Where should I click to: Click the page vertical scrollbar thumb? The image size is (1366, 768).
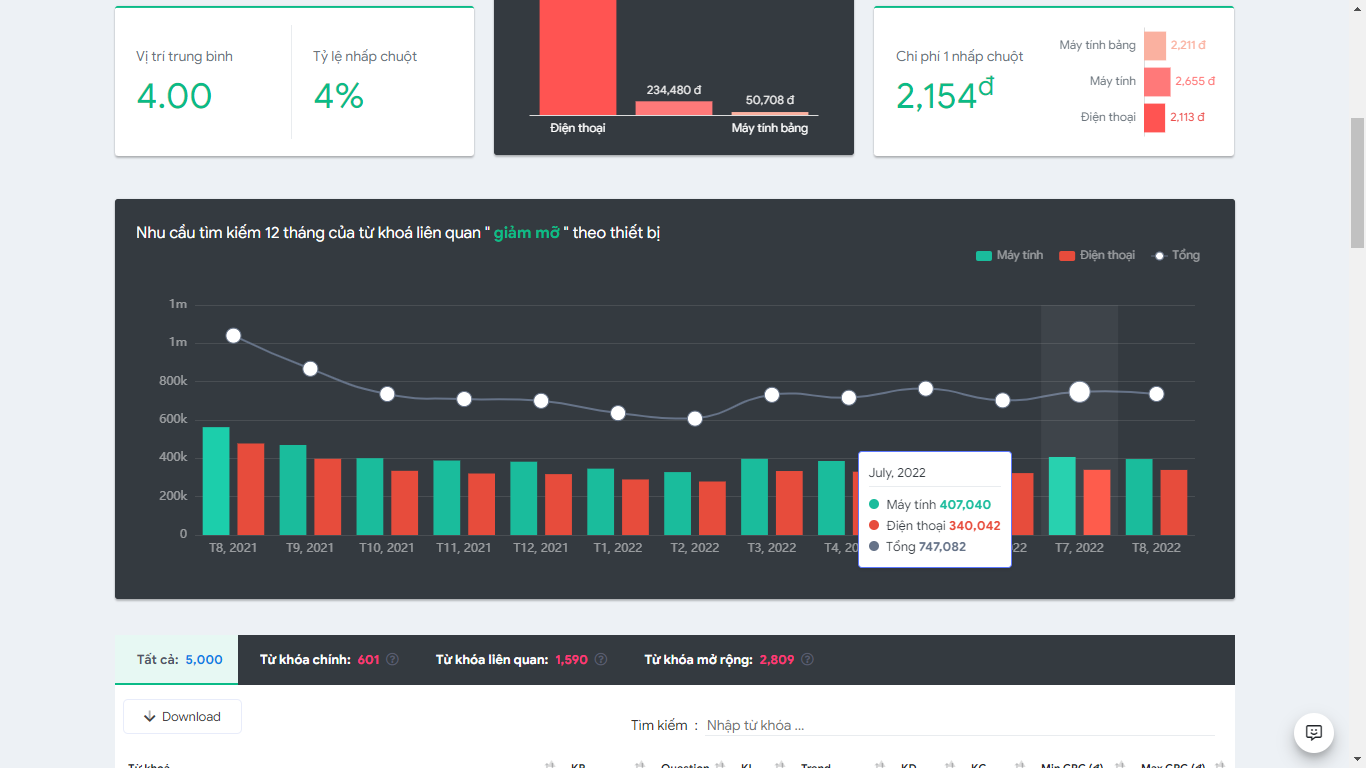(x=1357, y=182)
